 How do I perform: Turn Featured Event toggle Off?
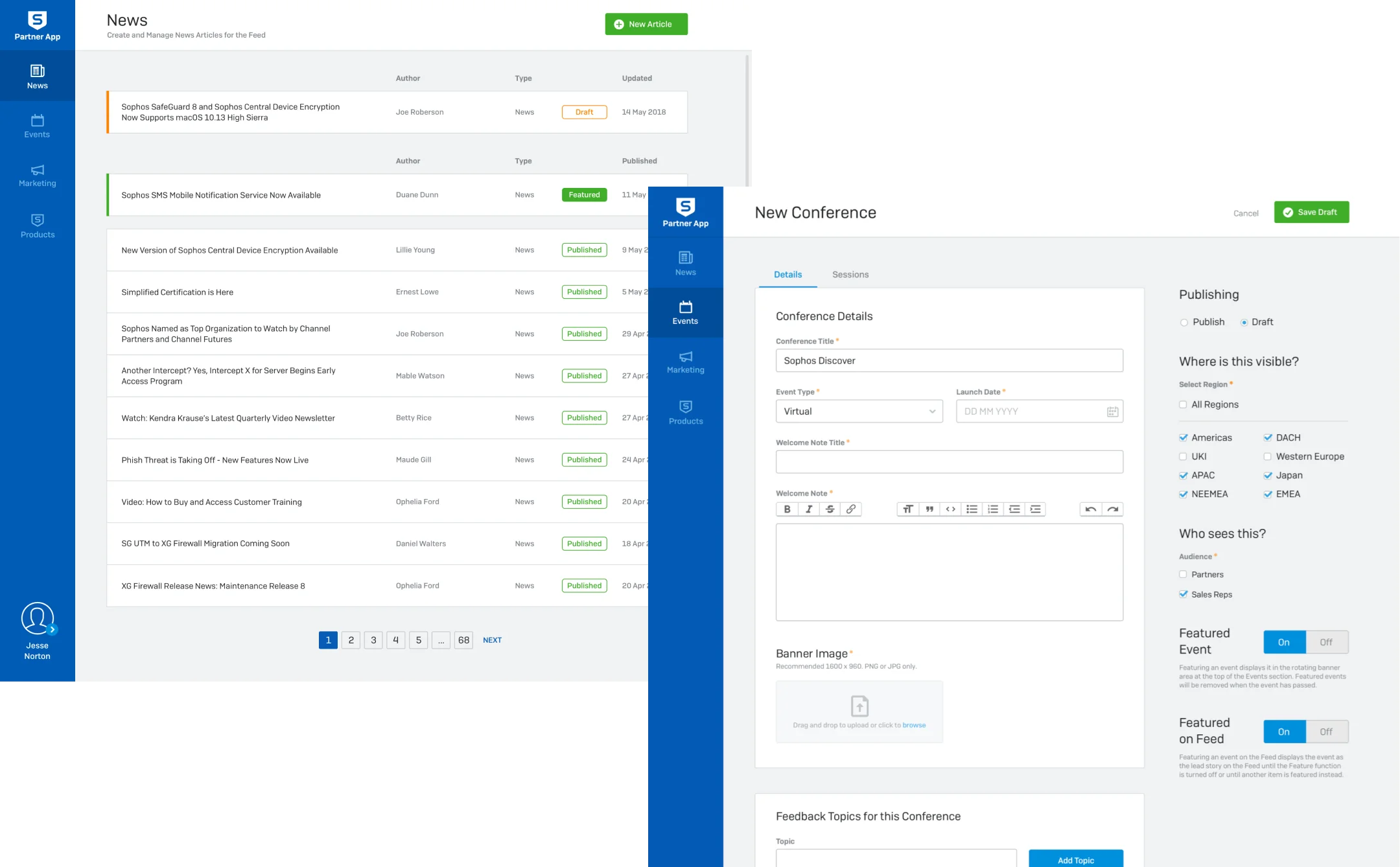[x=1326, y=642]
